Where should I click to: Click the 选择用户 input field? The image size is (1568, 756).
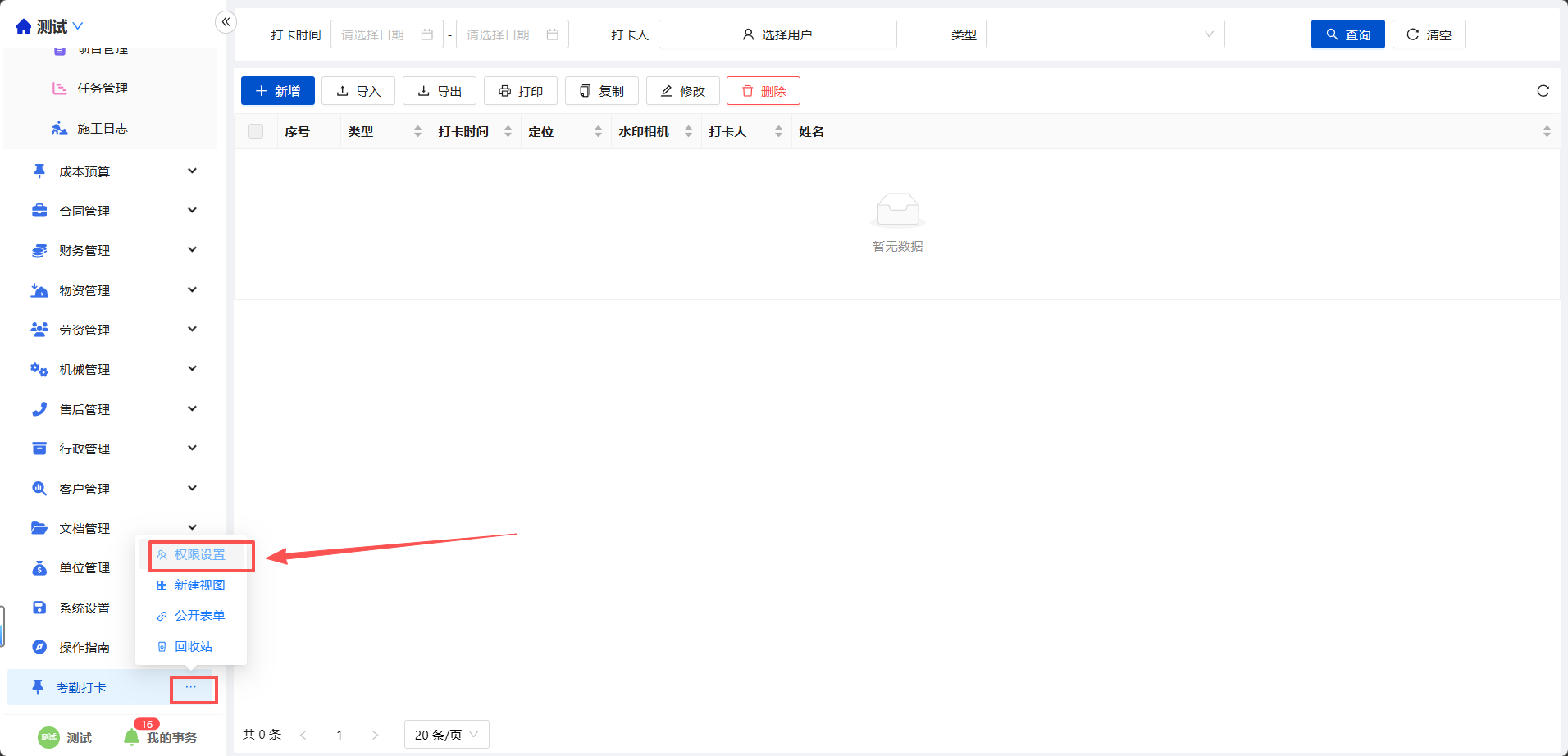click(777, 34)
